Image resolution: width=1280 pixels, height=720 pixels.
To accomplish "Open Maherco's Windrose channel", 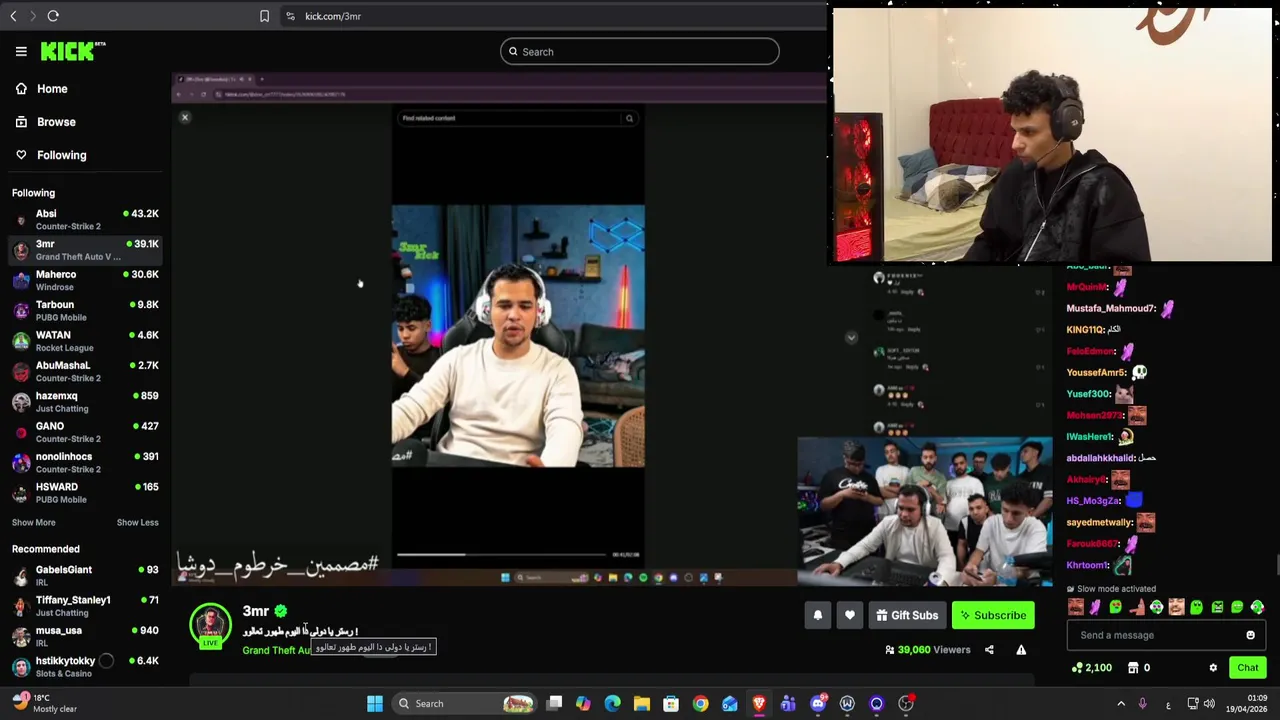I will click(x=85, y=280).
